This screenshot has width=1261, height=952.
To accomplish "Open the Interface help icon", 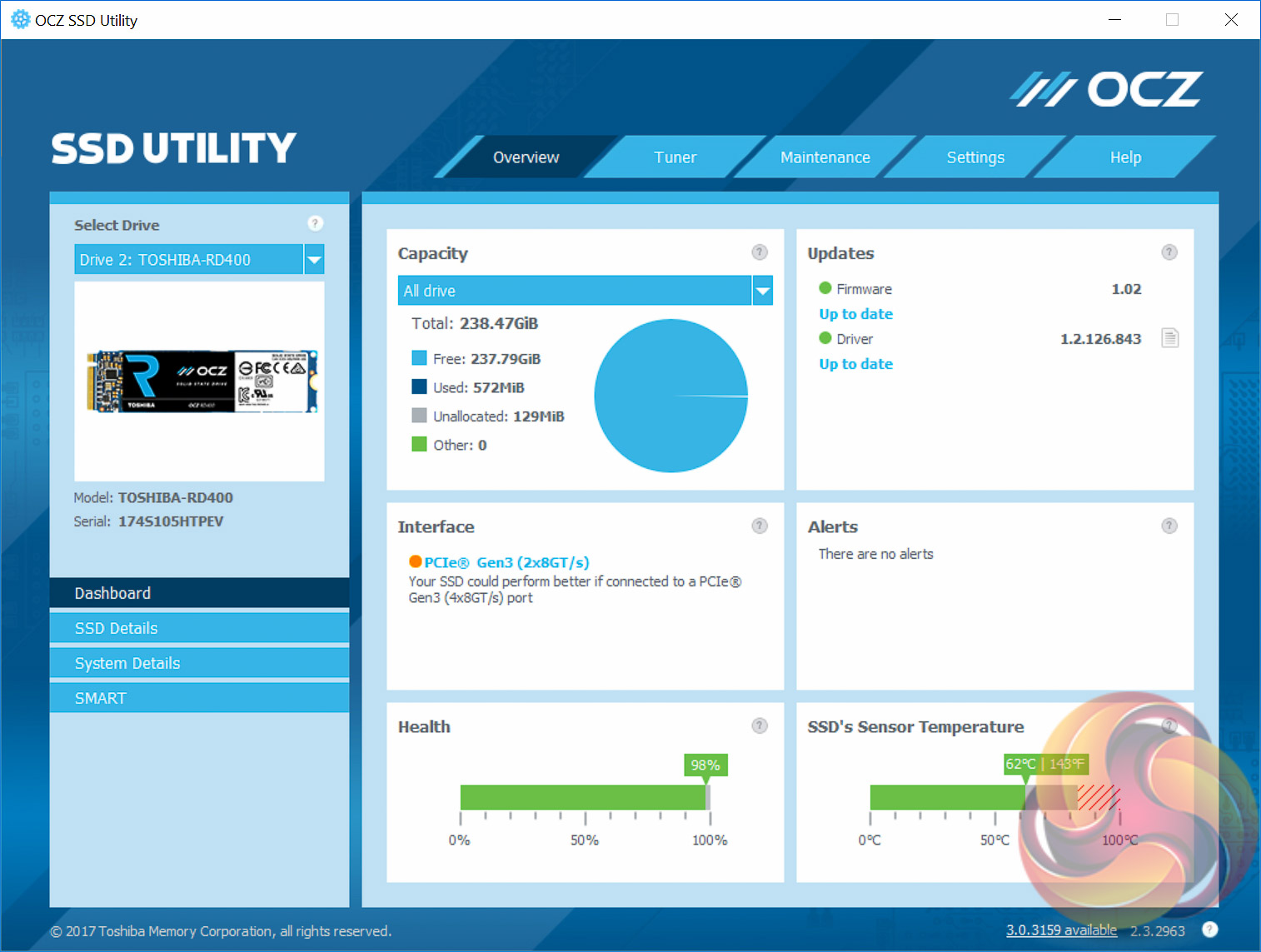I will click(760, 526).
